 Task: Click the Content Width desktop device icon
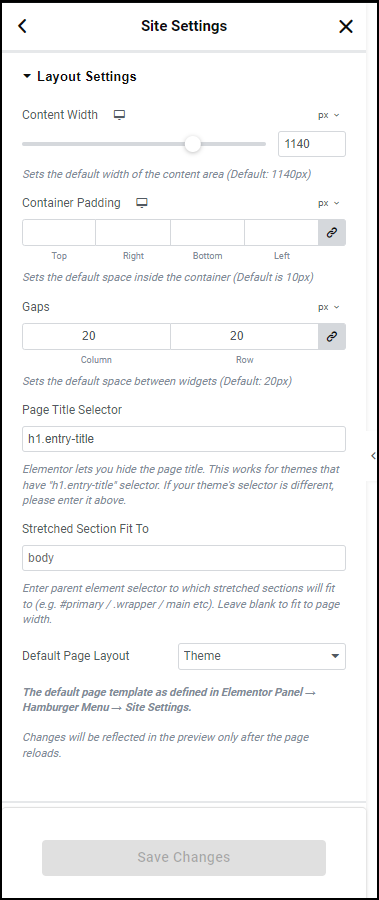coord(119,115)
